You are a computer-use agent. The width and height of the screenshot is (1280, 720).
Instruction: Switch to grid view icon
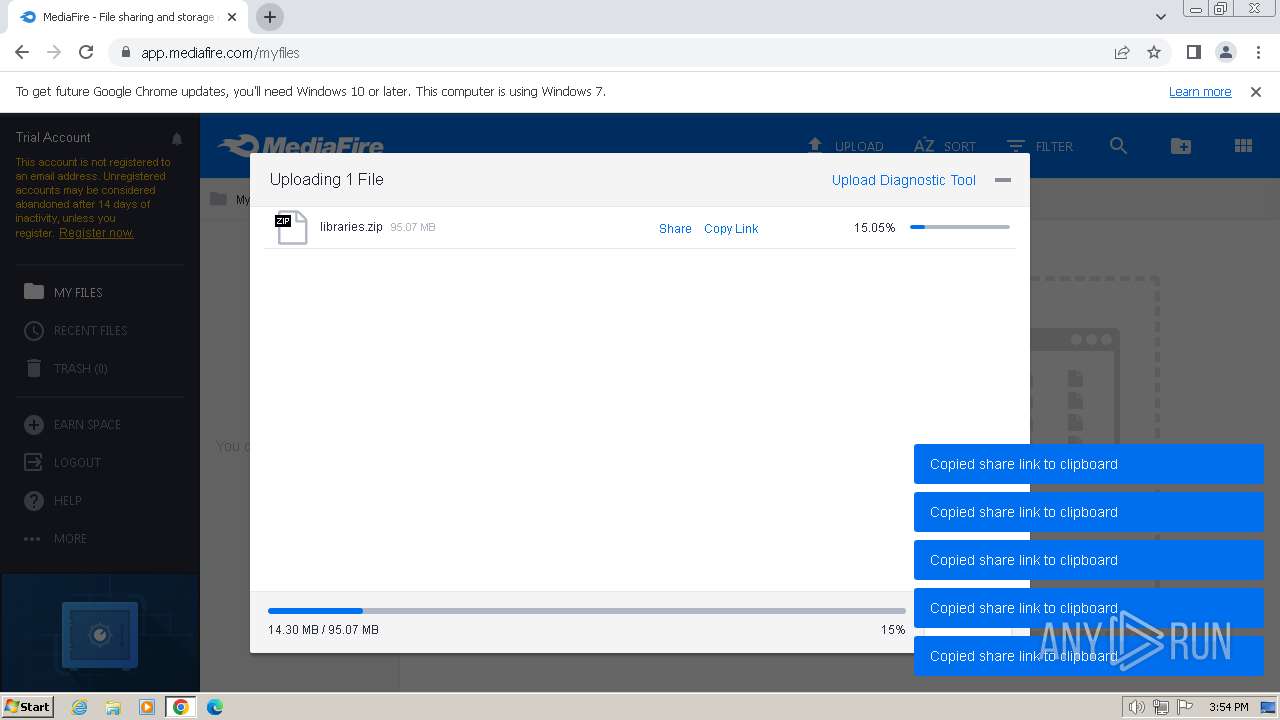coord(1243,146)
